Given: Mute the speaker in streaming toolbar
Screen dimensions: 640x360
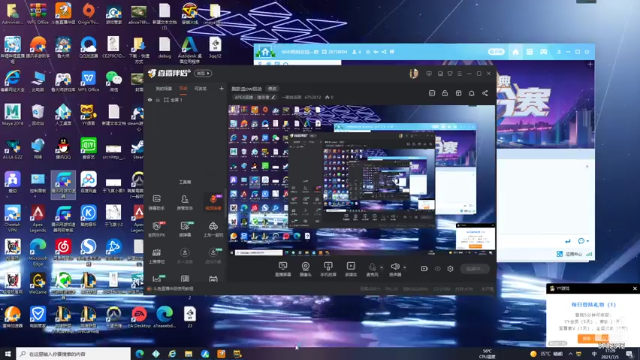Looking at the screenshot, I should (395, 267).
